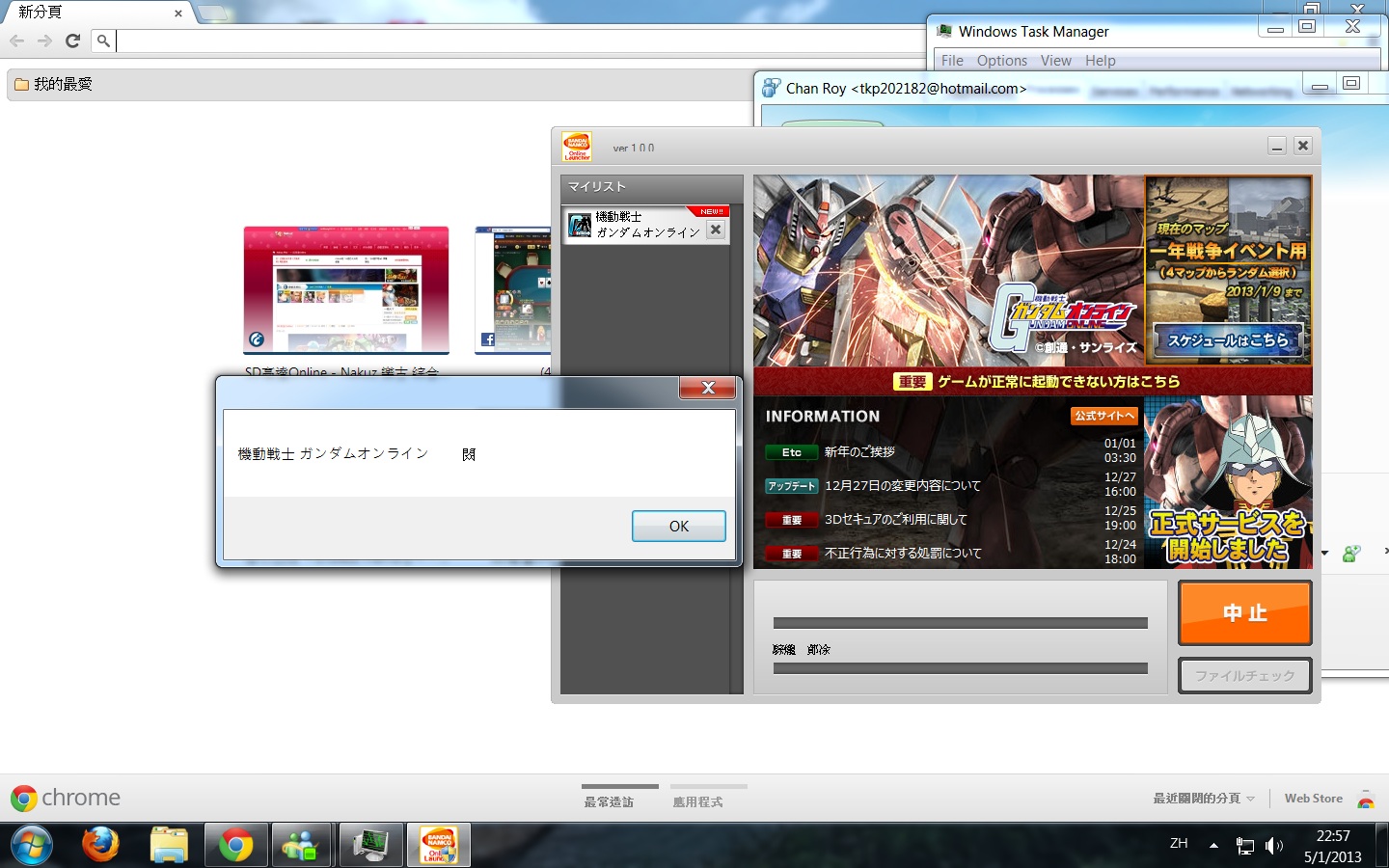Open the スケジュールはこちら banner button
Viewport: 1389px width, 868px height.
1228,340
